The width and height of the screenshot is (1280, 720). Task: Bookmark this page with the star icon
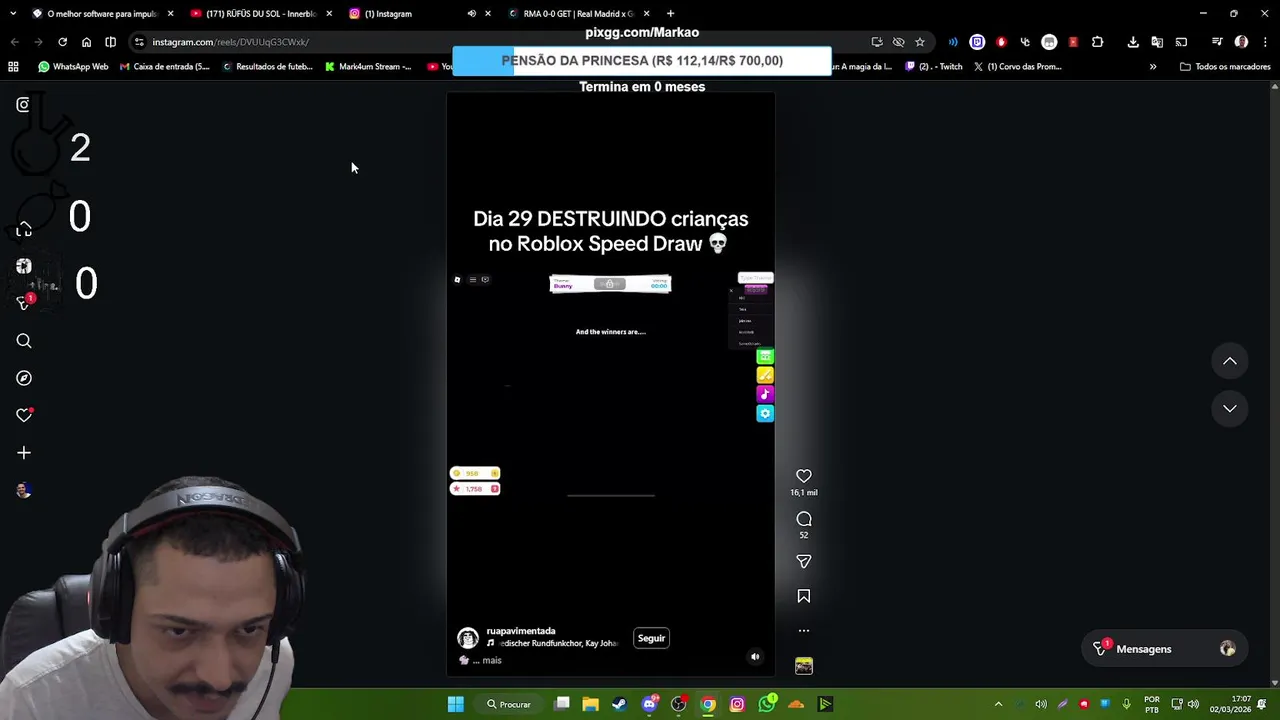[920, 42]
